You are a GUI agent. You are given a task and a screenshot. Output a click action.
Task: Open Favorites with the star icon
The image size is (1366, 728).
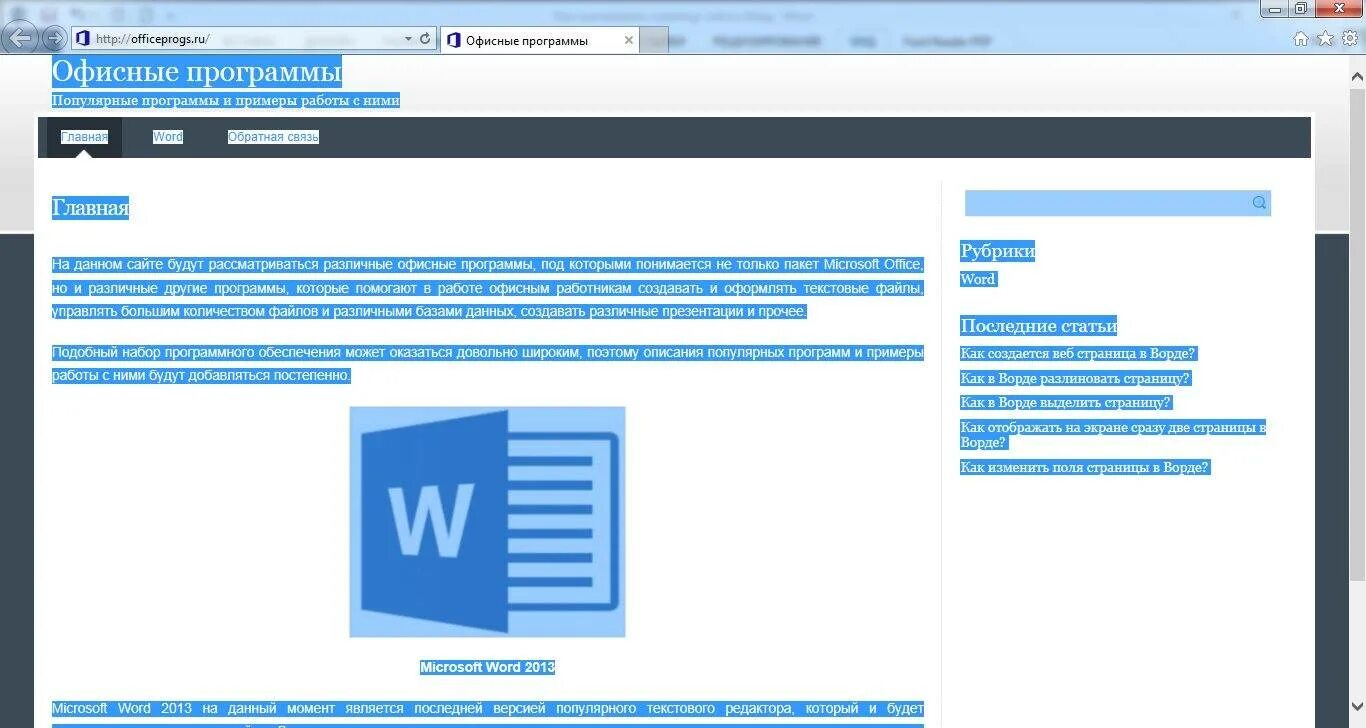point(1325,39)
